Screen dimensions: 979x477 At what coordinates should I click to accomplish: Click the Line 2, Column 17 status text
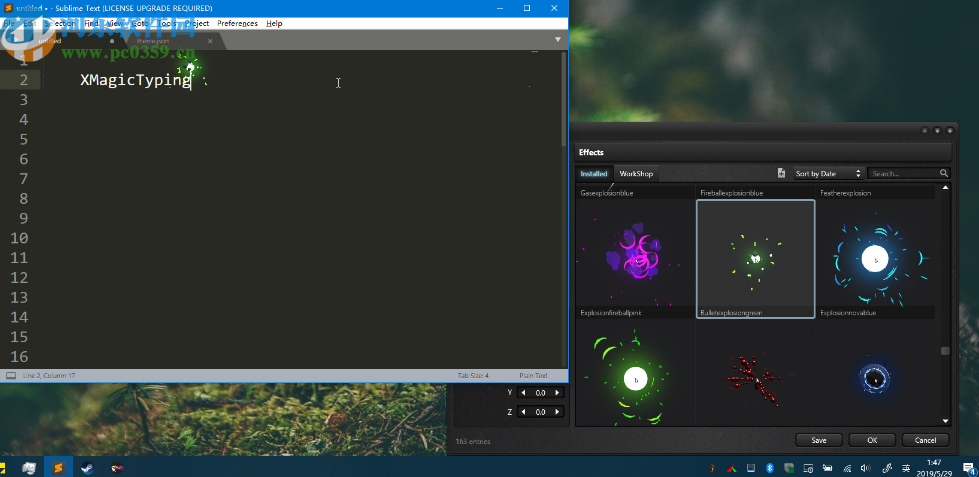coord(49,376)
